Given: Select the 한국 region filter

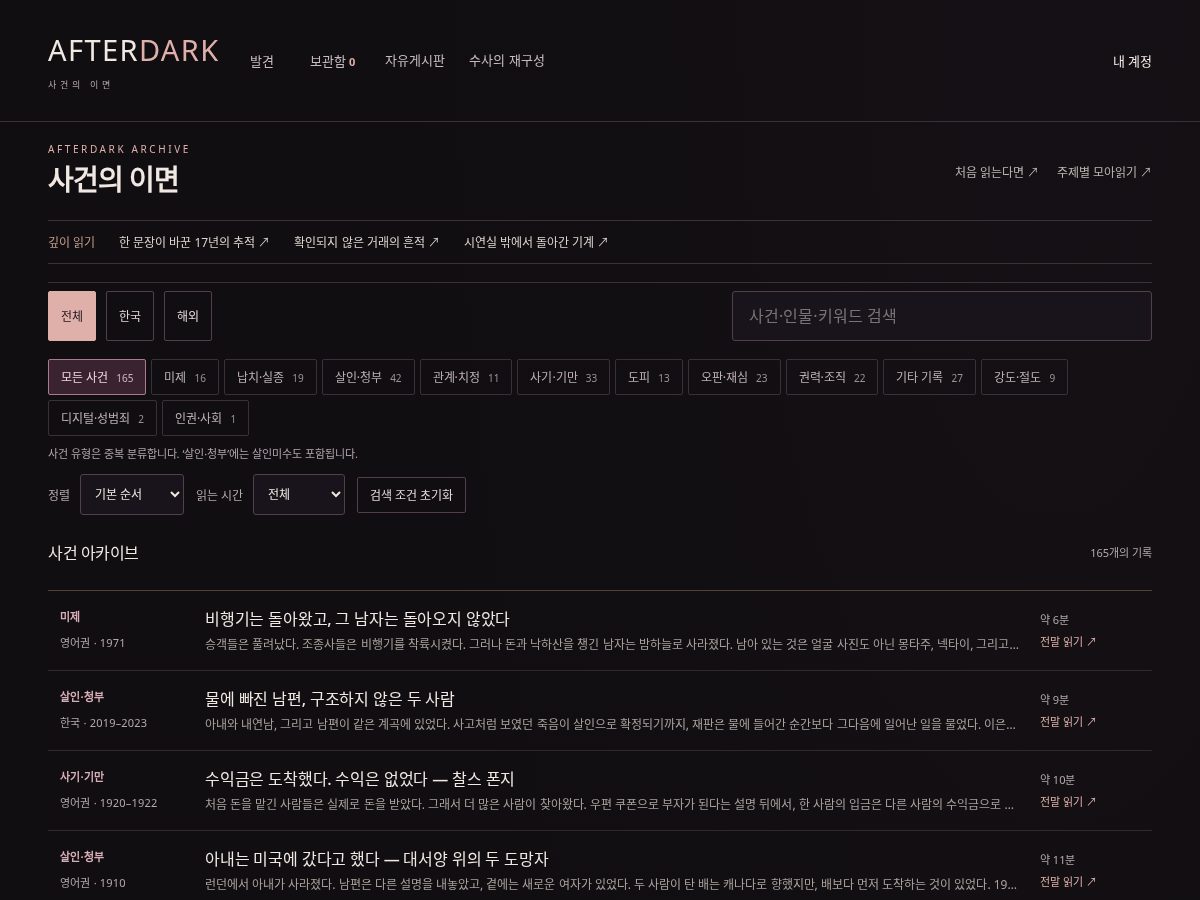Looking at the screenshot, I should [130, 316].
